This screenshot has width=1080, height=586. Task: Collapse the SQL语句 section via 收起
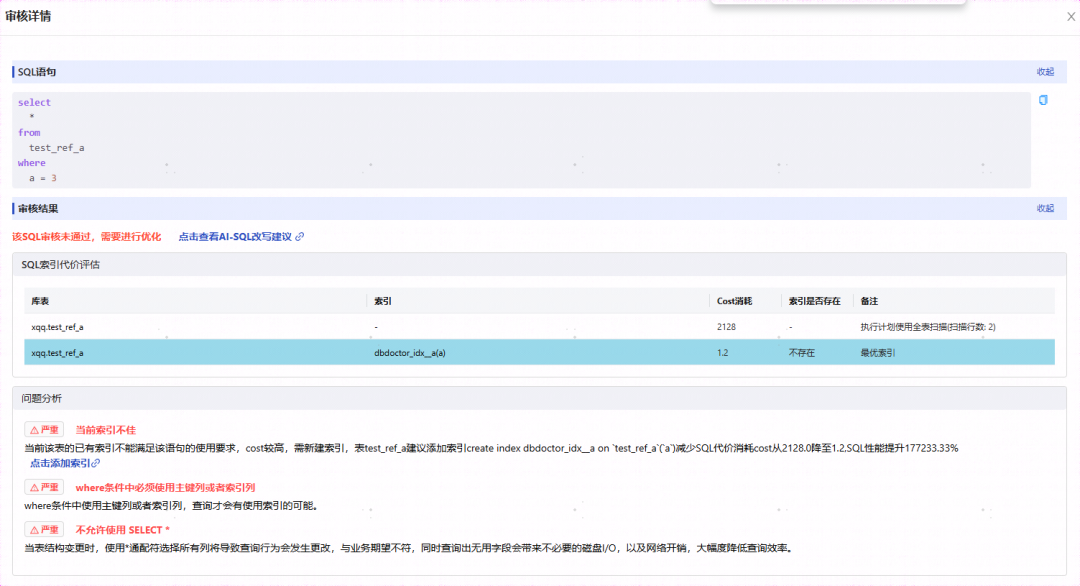pos(1046,72)
